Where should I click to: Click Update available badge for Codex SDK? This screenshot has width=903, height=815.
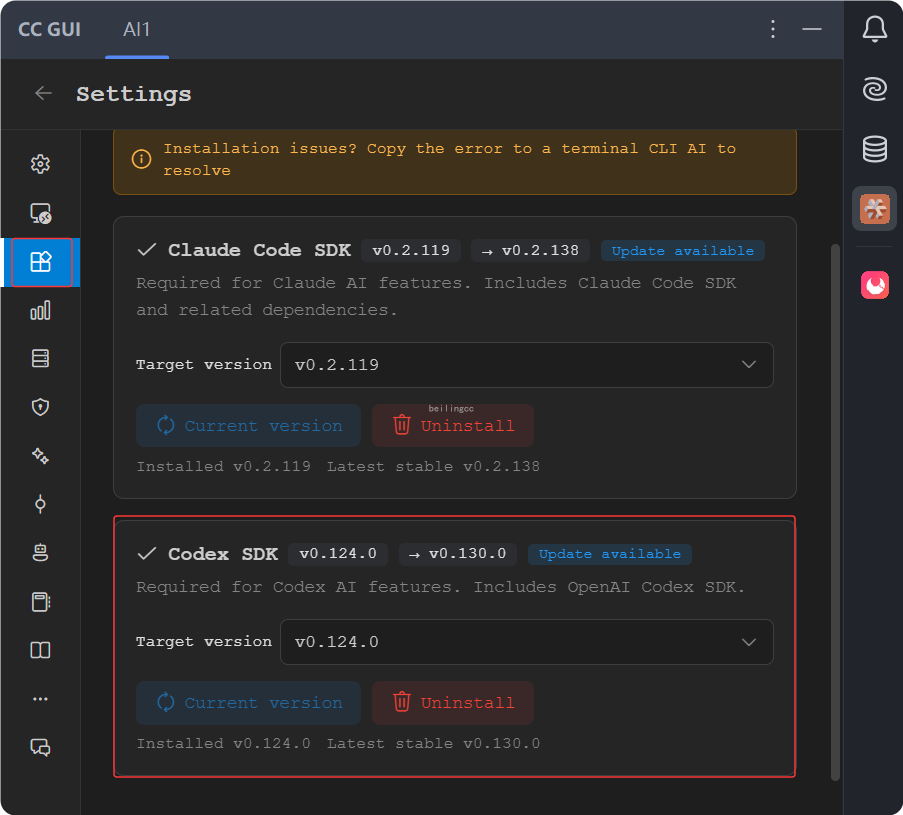tap(609, 554)
